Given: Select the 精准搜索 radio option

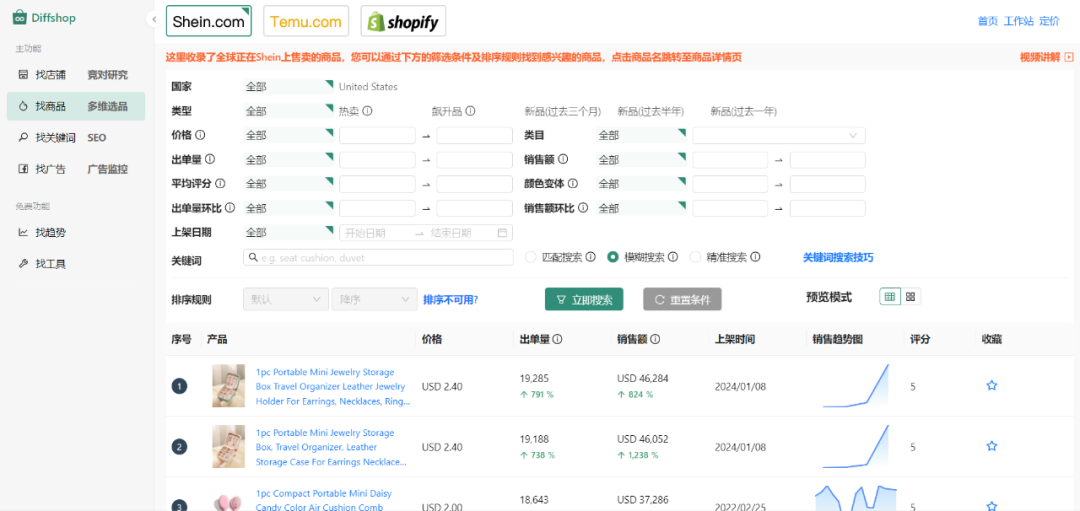Looking at the screenshot, I should [x=695, y=257].
